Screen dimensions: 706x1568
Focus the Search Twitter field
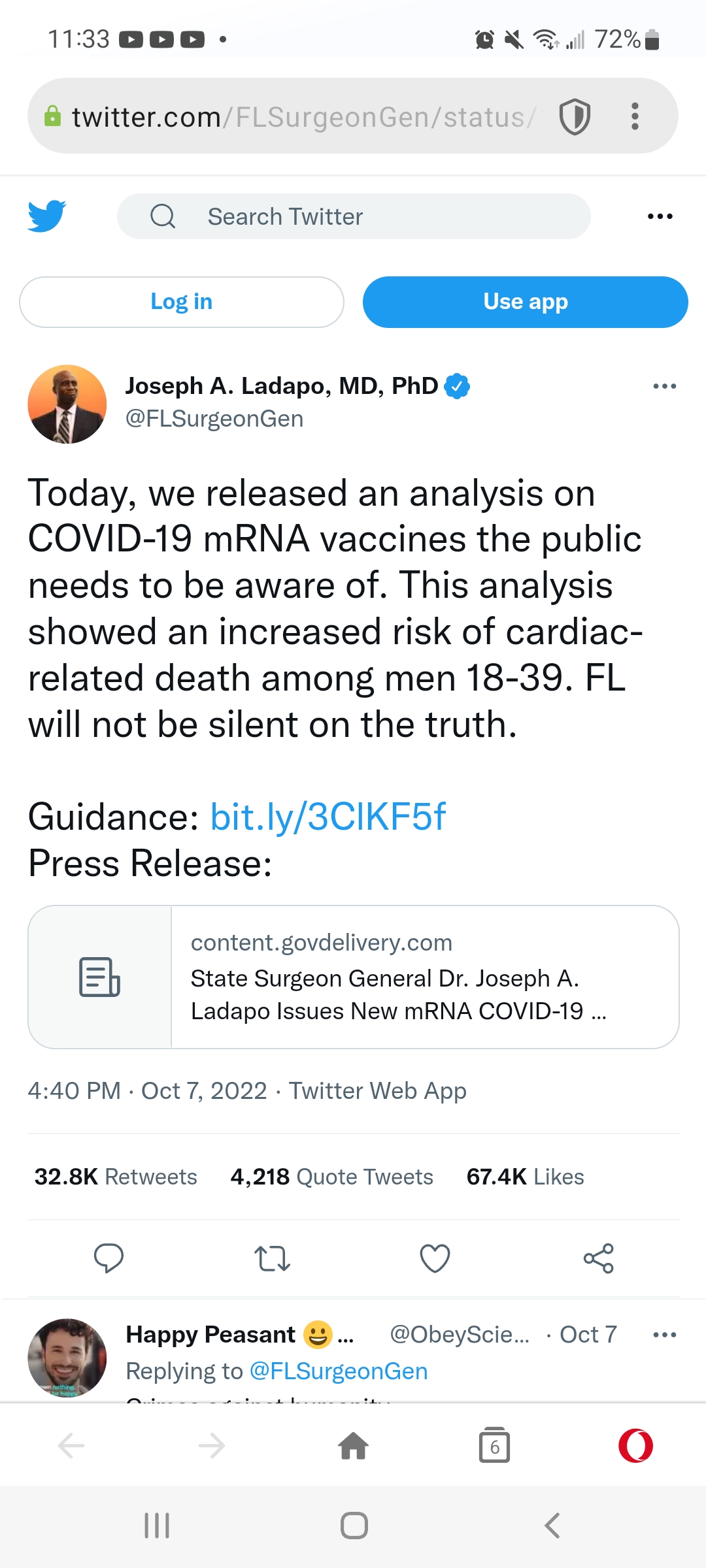tap(354, 216)
